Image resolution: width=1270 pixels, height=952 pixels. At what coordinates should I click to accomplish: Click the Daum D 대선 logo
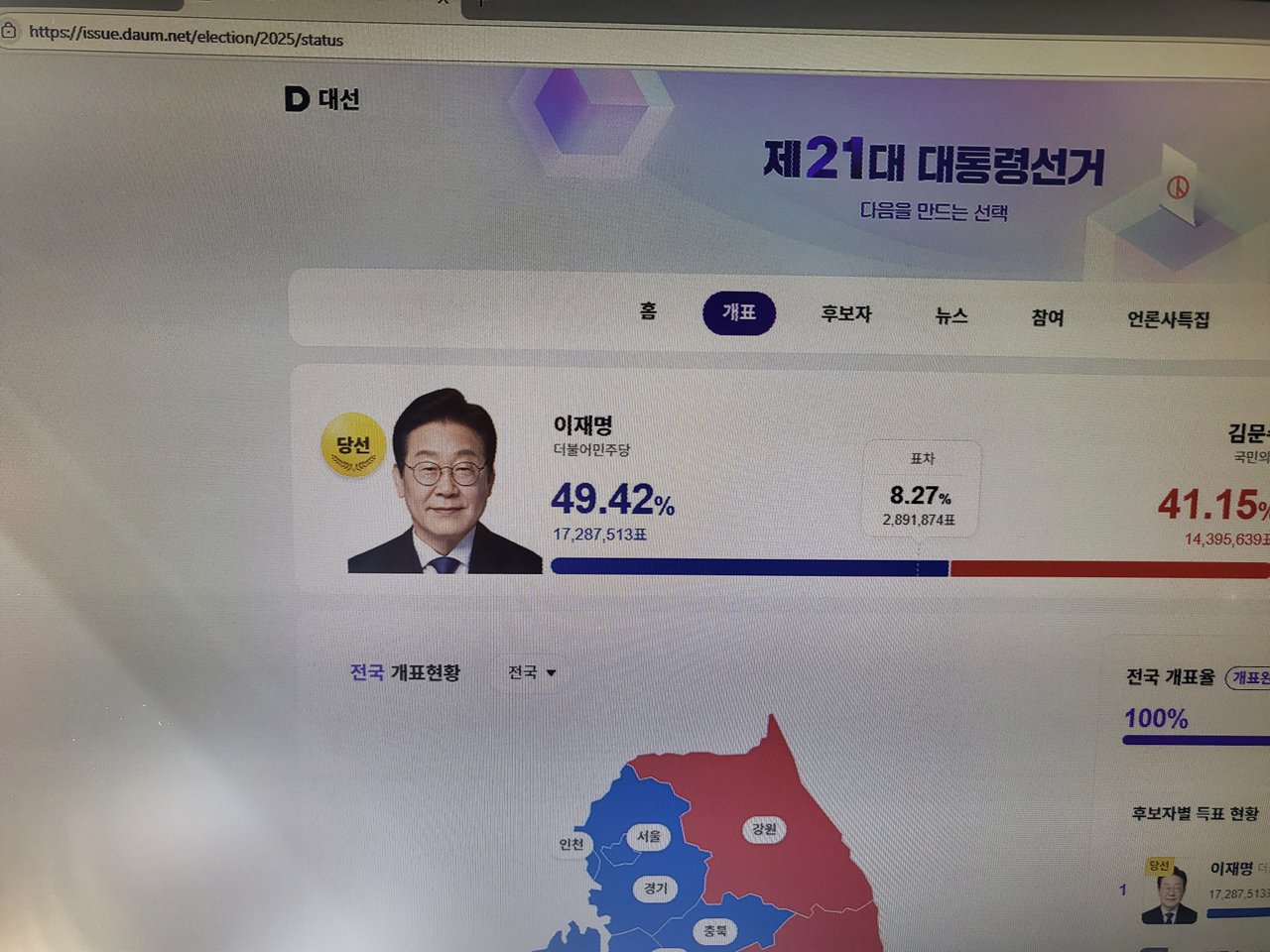pyautogui.click(x=322, y=99)
